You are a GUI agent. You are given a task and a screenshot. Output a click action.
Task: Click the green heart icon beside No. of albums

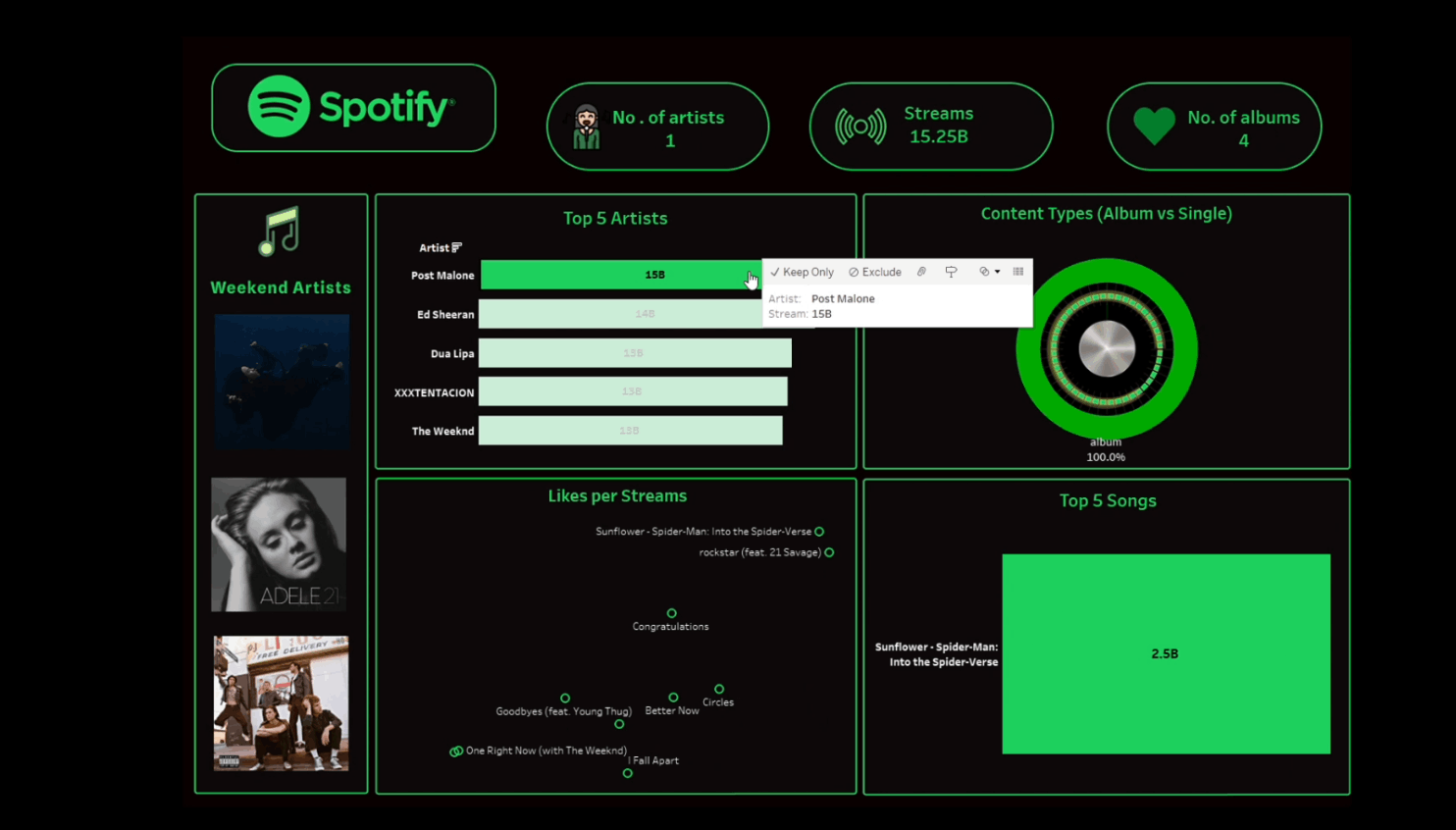(x=1154, y=126)
